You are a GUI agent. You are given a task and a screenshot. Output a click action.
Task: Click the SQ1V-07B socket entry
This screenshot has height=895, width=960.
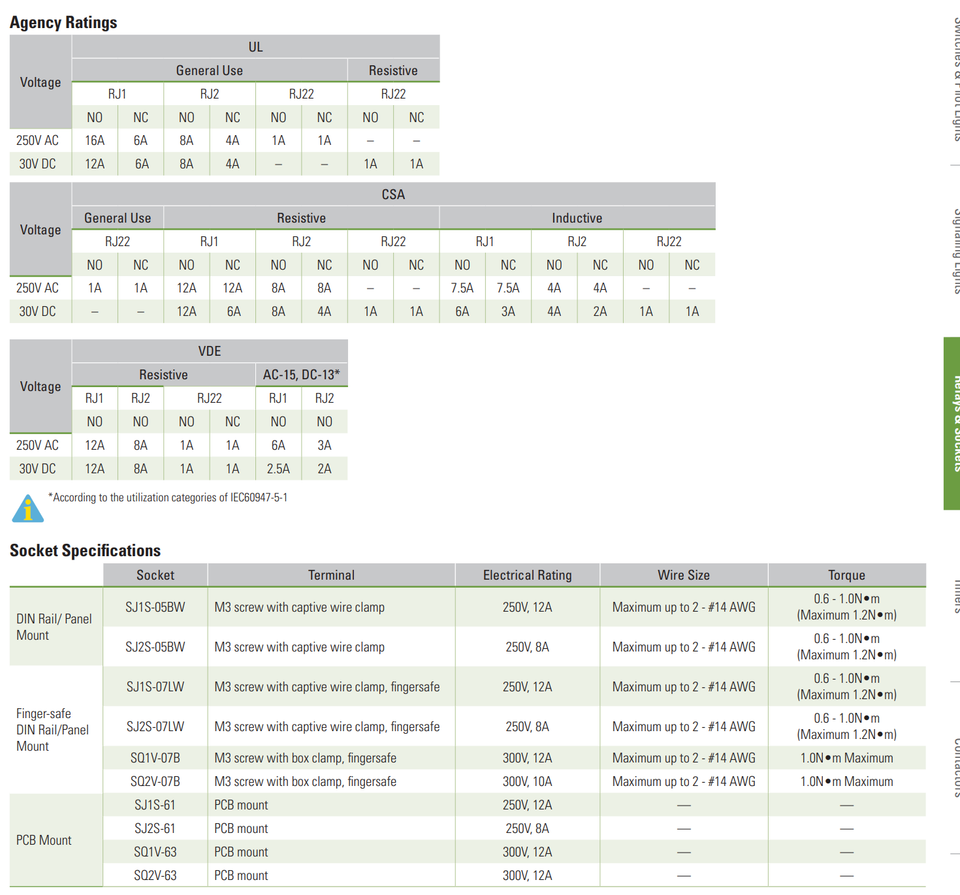point(155,758)
